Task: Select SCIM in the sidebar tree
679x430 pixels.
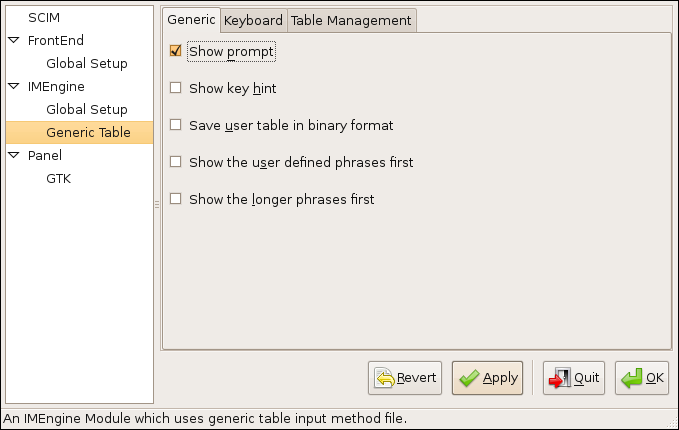Action: tap(44, 18)
